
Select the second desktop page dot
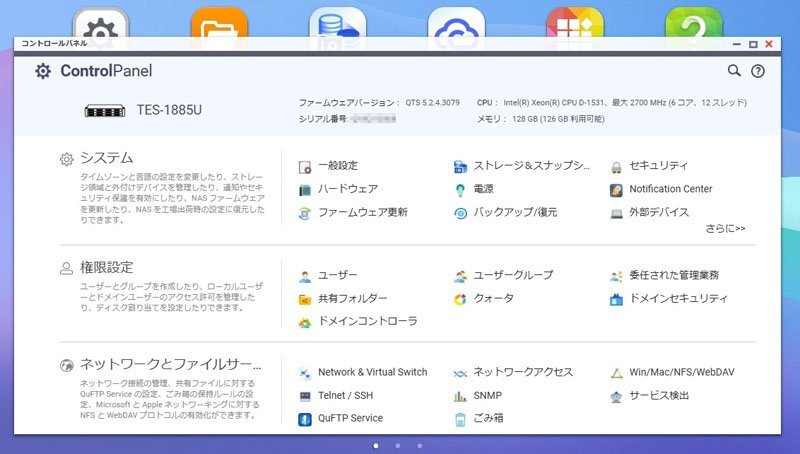pos(398,446)
